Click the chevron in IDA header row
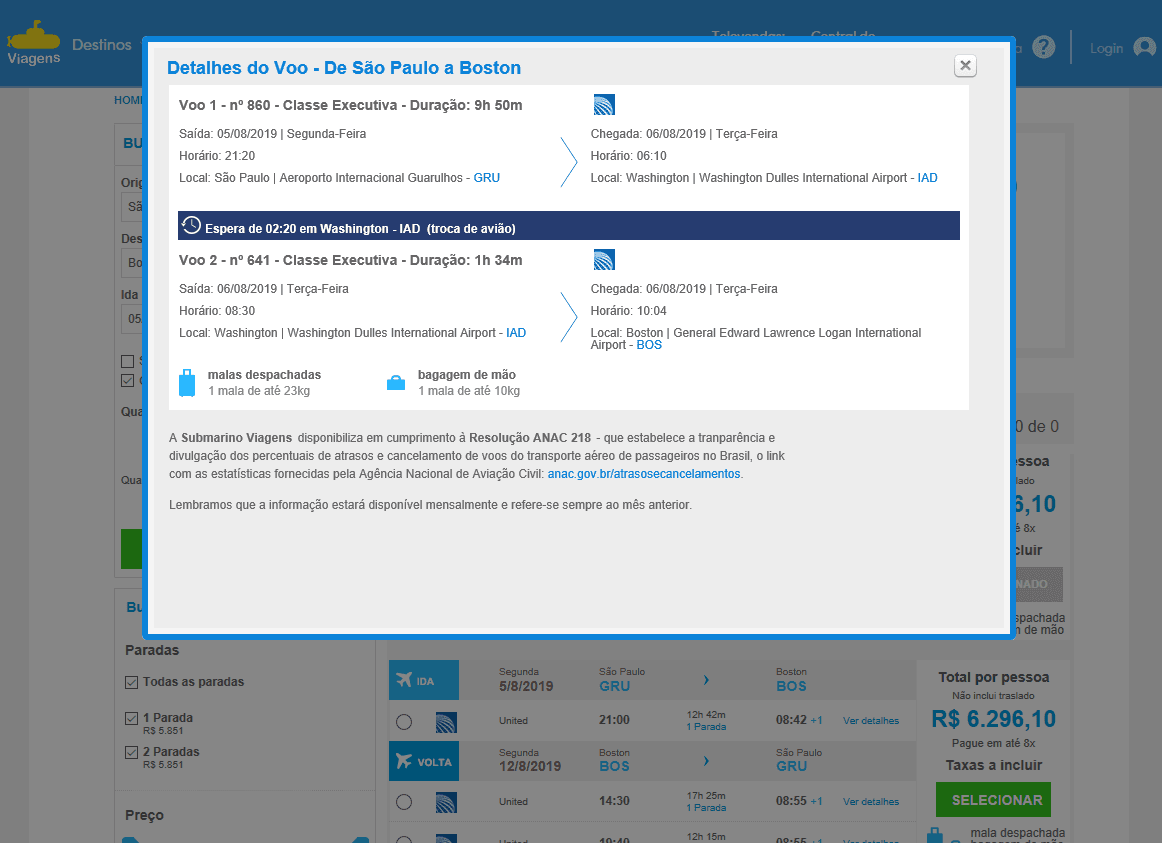The width and height of the screenshot is (1162, 843). (x=706, y=679)
